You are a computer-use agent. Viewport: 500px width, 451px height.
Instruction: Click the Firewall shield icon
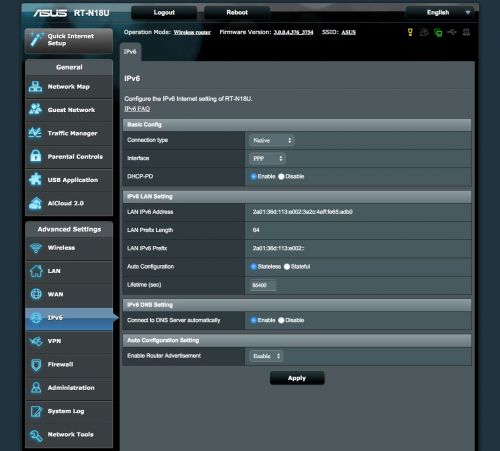click(x=36, y=365)
